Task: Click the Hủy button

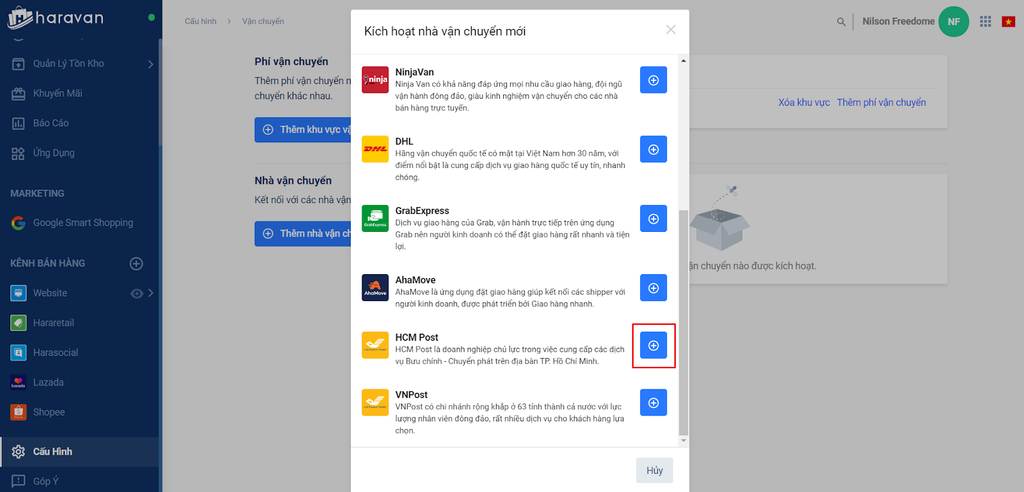Action: click(x=654, y=470)
